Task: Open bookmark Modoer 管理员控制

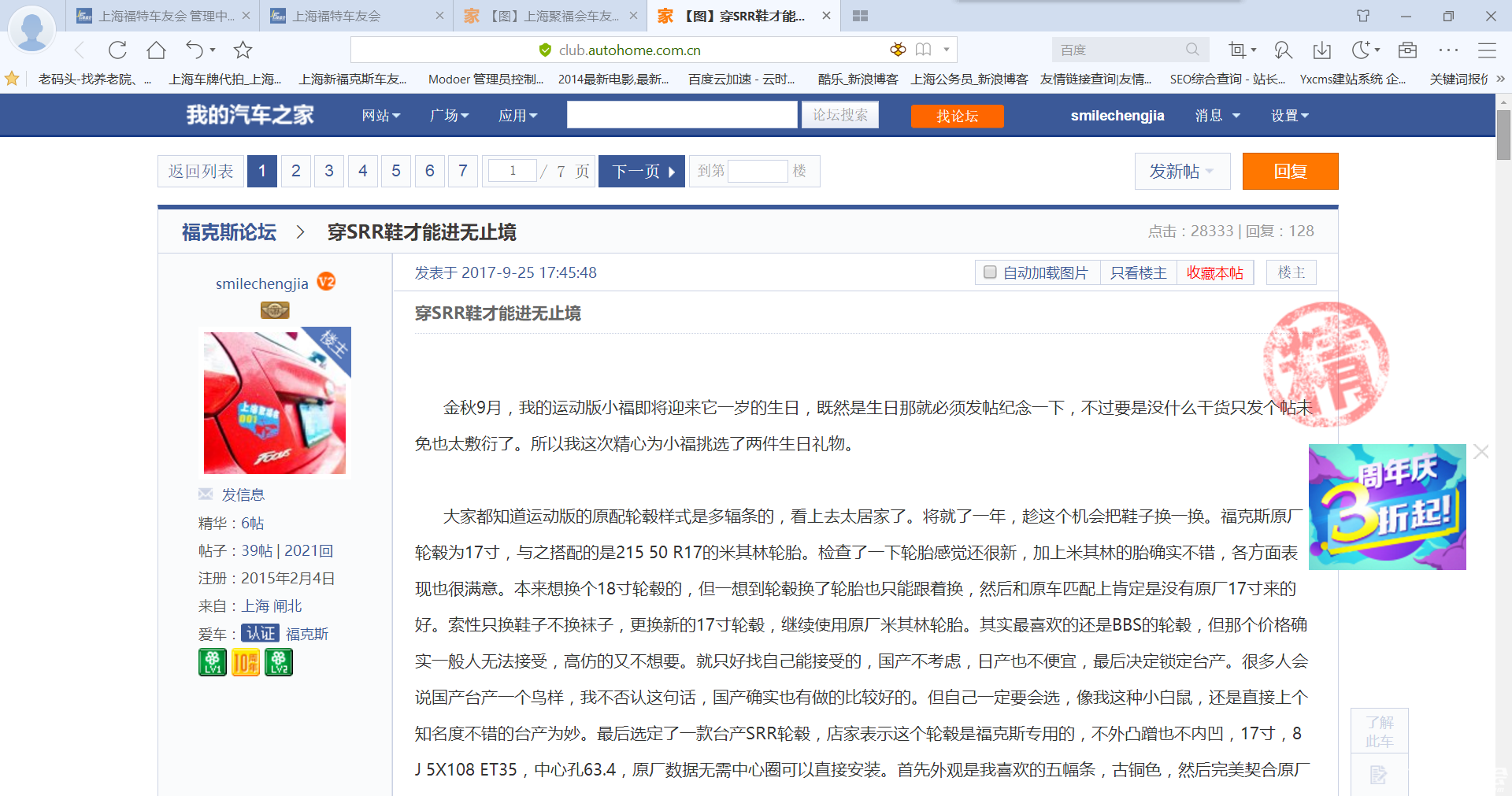Action: click(486, 79)
